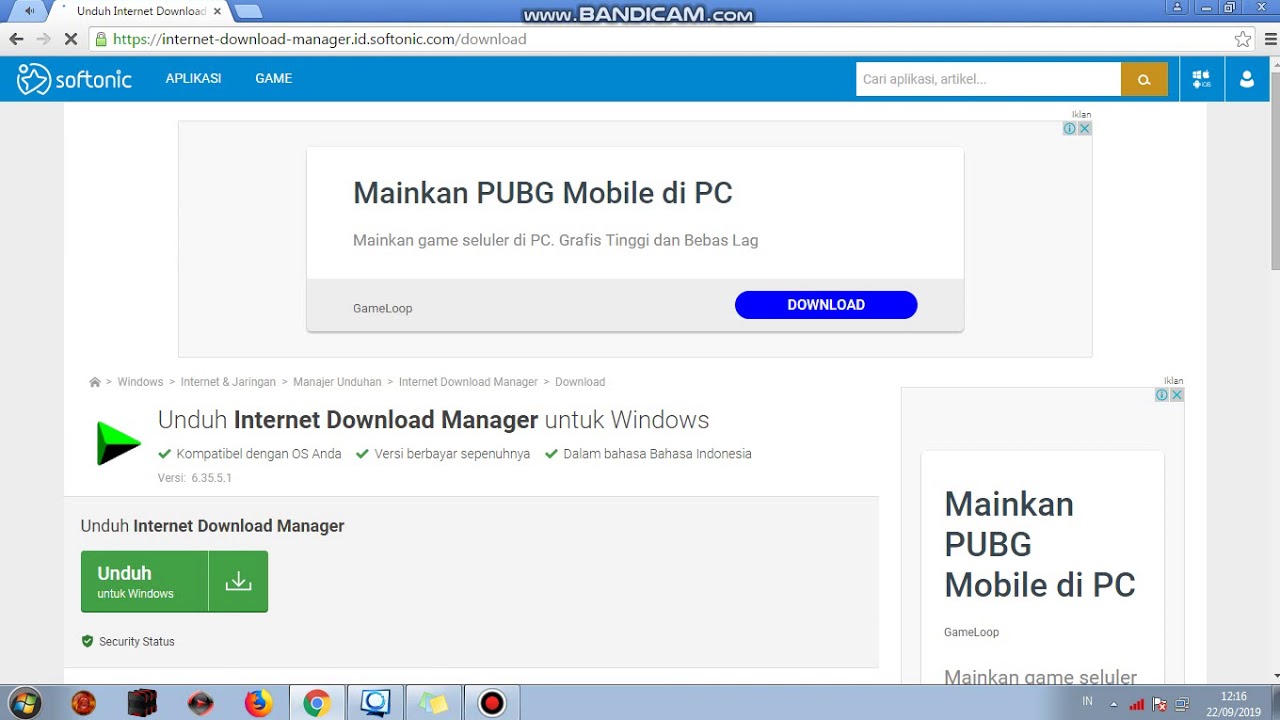Screen dimensions: 1280x720
Task: Click the blue DOWNLOAD ad button
Action: tap(826, 305)
